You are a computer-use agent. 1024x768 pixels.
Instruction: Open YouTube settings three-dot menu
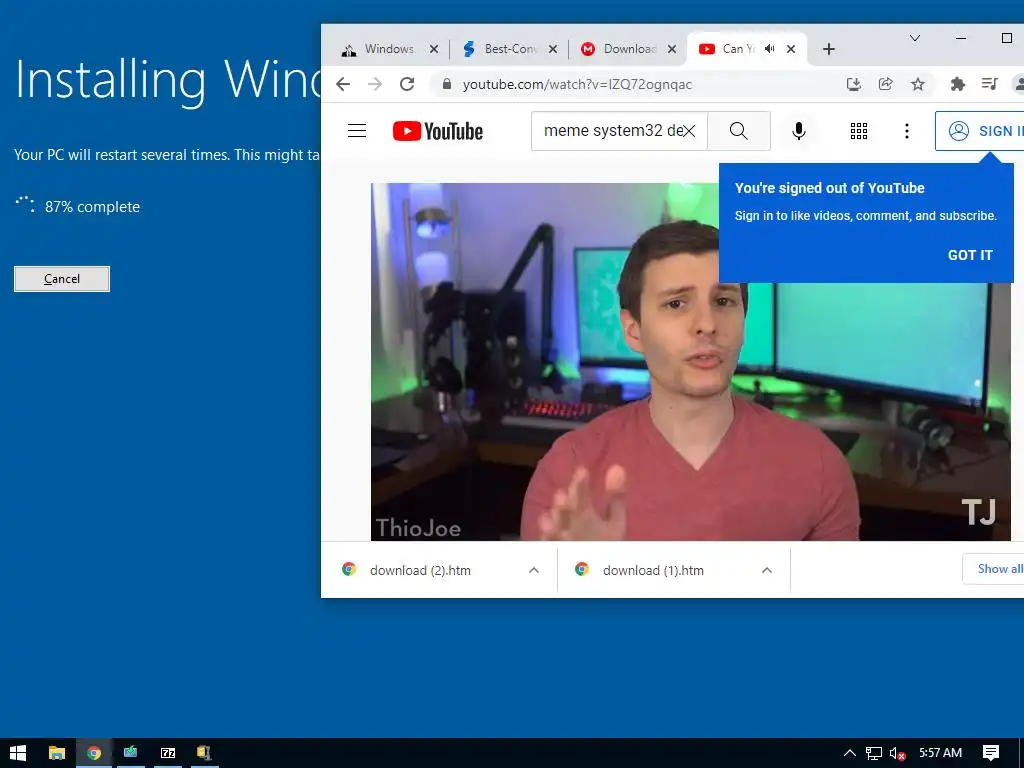tap(906, 131)
